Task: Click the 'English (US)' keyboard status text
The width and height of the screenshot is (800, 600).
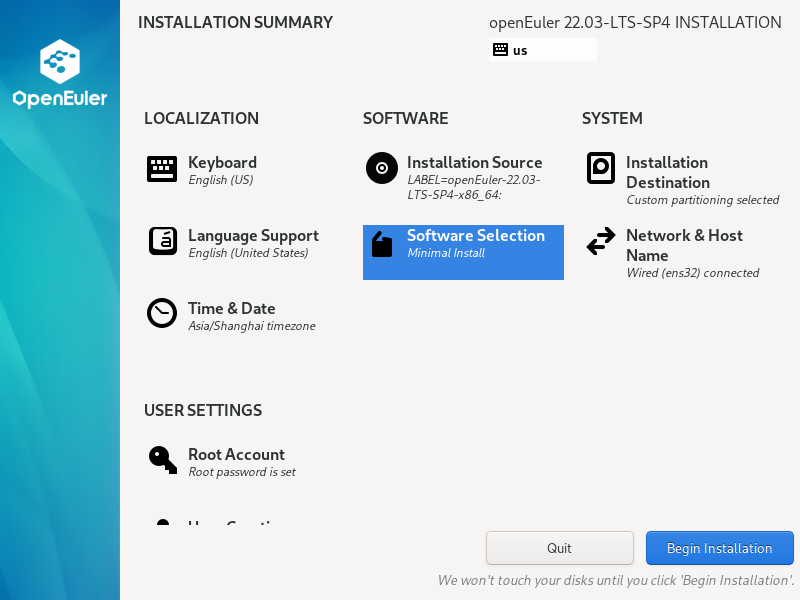Action: [221, 180]
